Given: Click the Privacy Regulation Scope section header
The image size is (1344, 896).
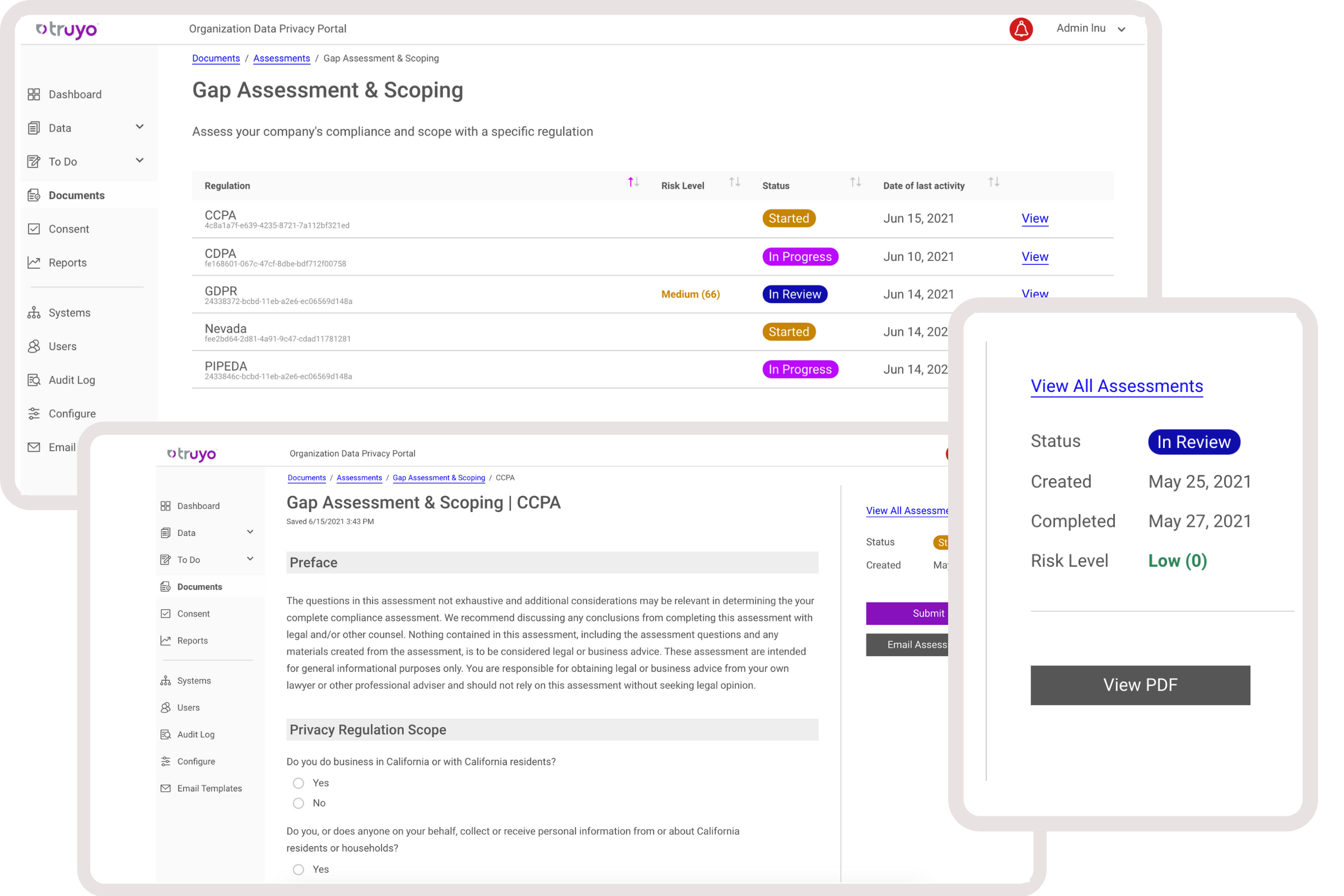Looking at the screenshot, I should coord(552,730).
